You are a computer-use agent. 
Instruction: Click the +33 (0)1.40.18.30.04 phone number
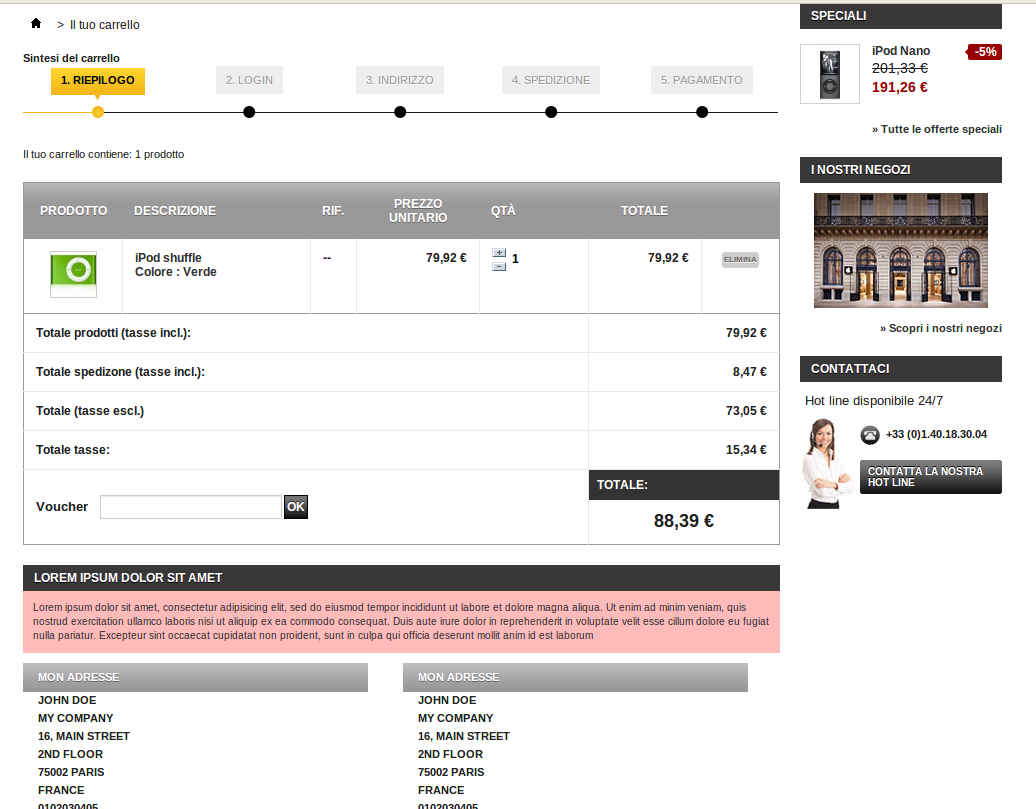pos(936,434)
